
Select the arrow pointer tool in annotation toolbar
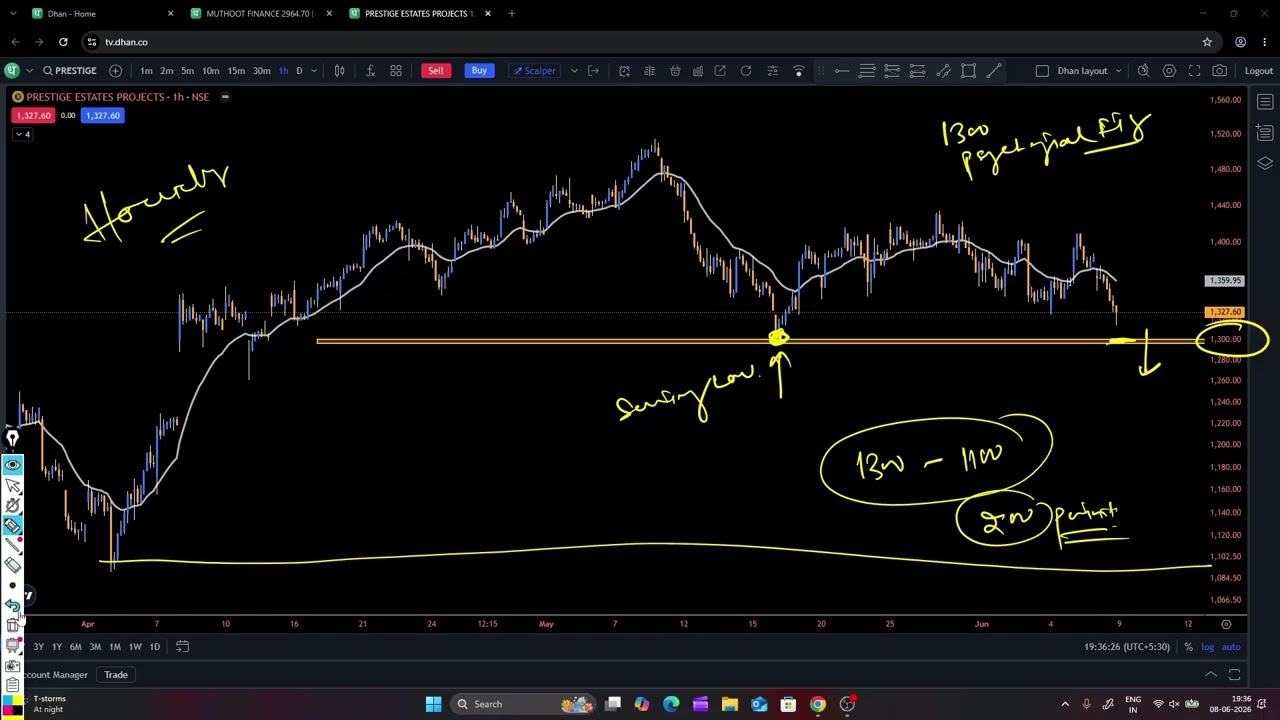[x=13, y=485]
